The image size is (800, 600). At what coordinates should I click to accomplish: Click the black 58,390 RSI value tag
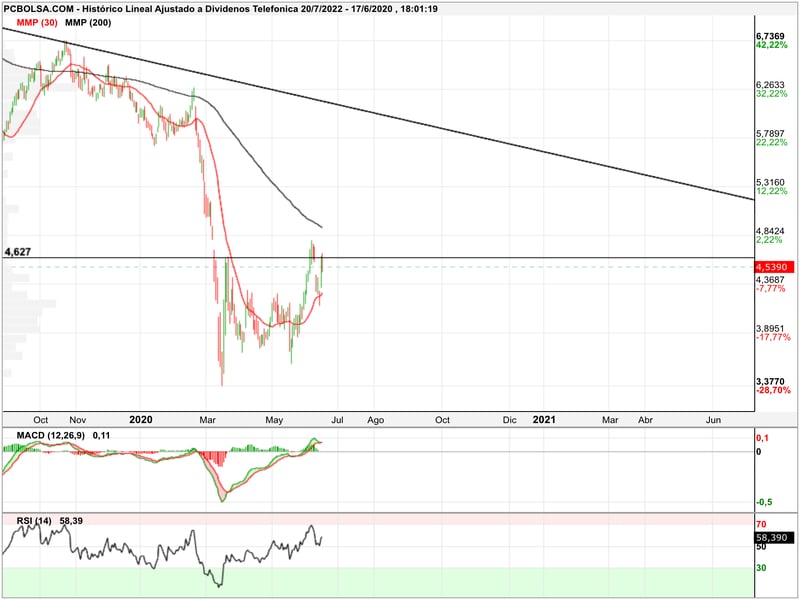click(773, 537)
